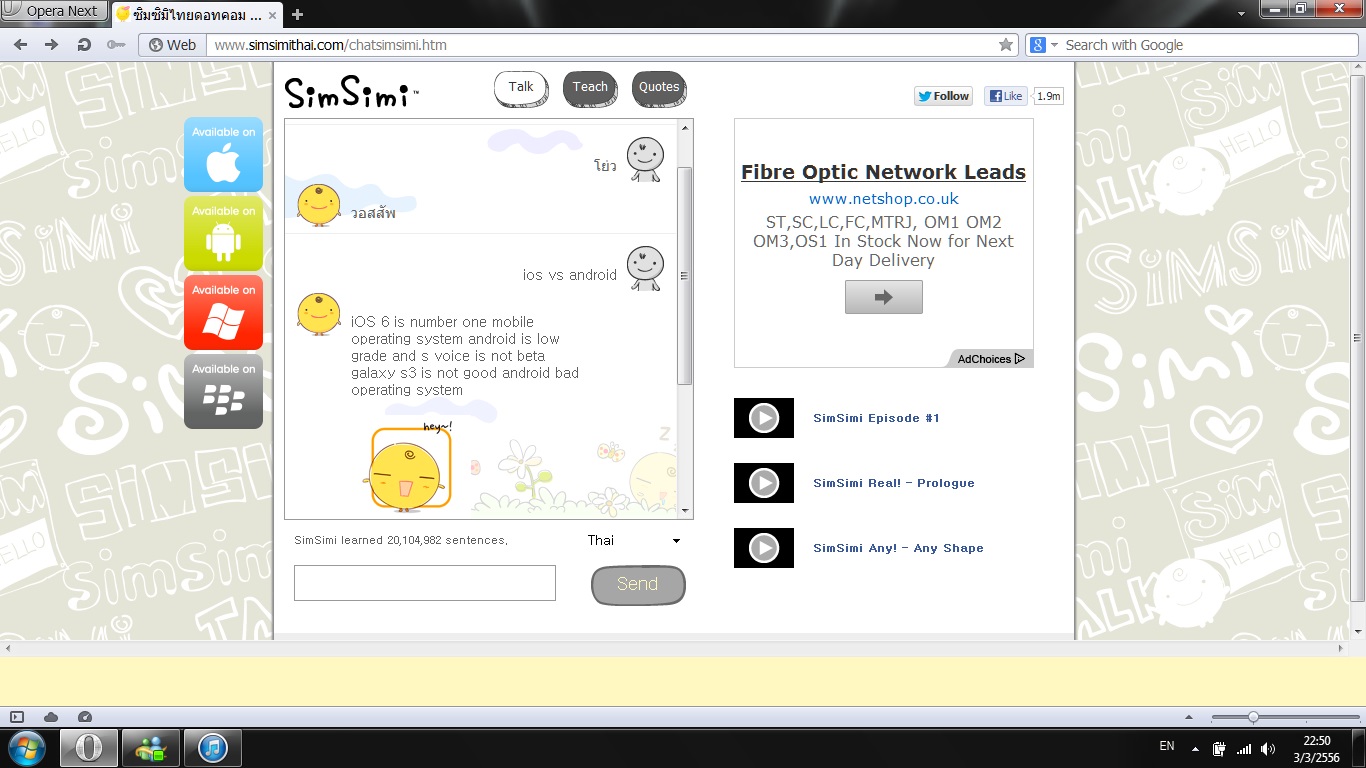Click the network signal tray icon
Viewport: 1366px width, 768px height.
1244,749
